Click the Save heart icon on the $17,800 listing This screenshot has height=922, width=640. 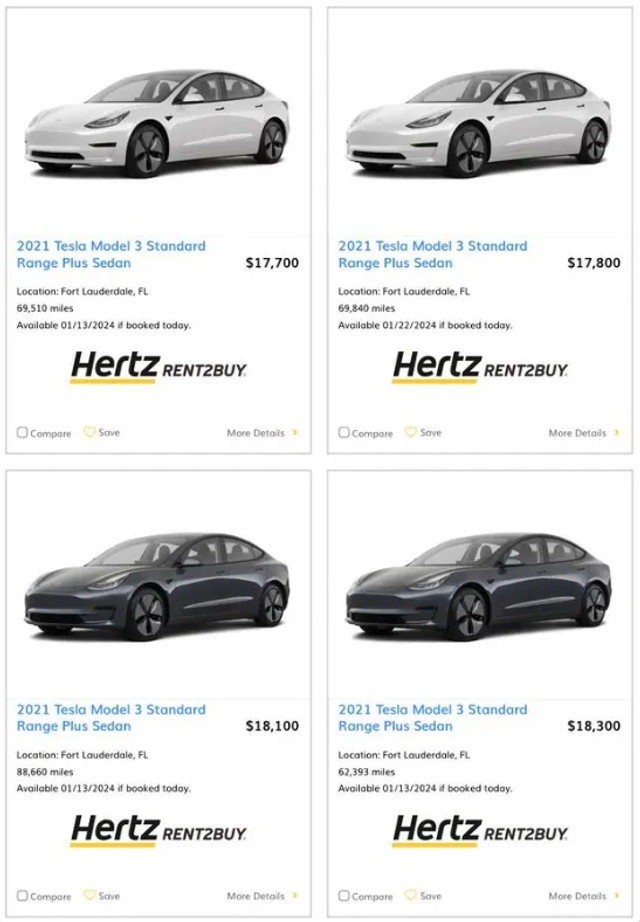[412, 432]
